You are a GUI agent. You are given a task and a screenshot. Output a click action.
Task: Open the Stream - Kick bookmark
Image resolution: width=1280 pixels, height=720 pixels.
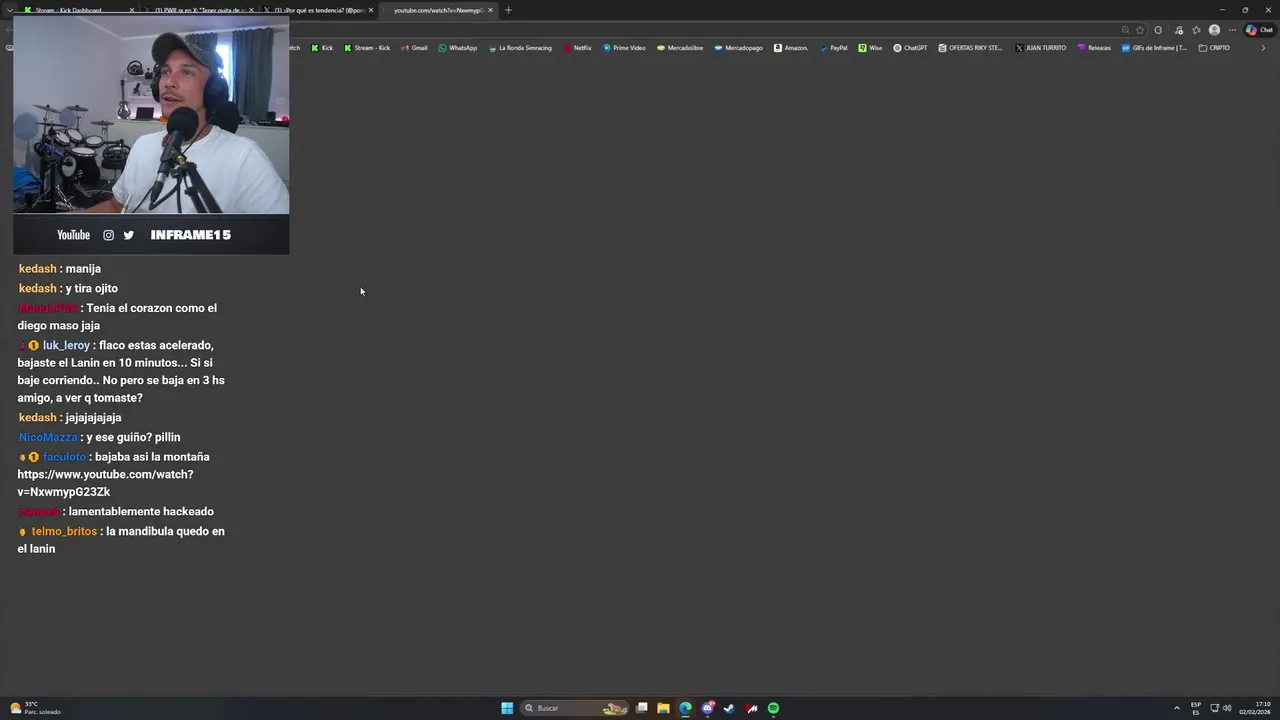coord(367,48)
